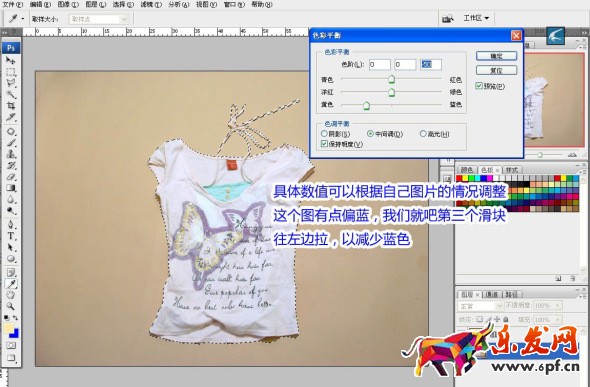Toggle lock position icon in Layers panel
The width and height of the screenshot is (590, 387).
click(497, 319)
